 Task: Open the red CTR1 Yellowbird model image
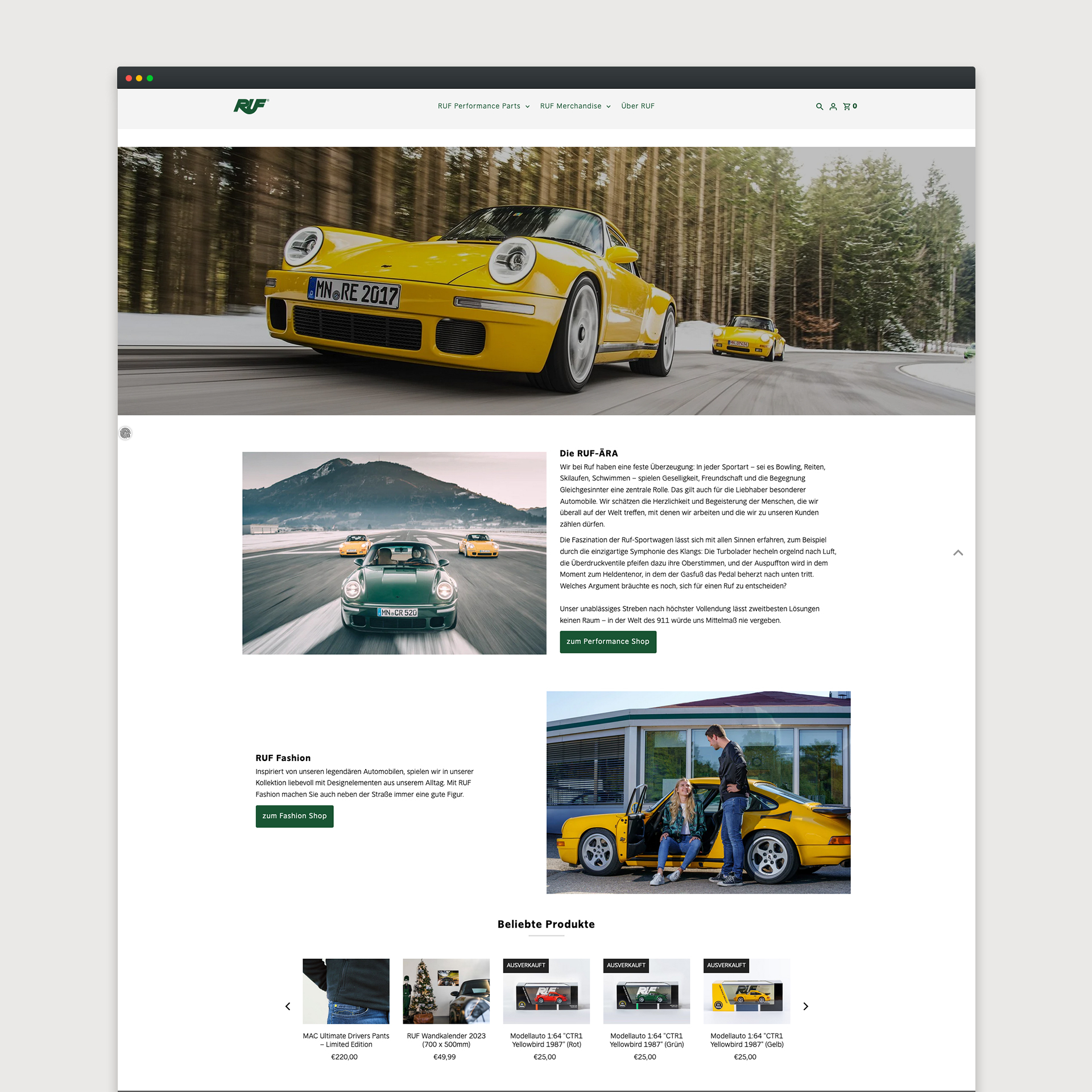(546, 991)
